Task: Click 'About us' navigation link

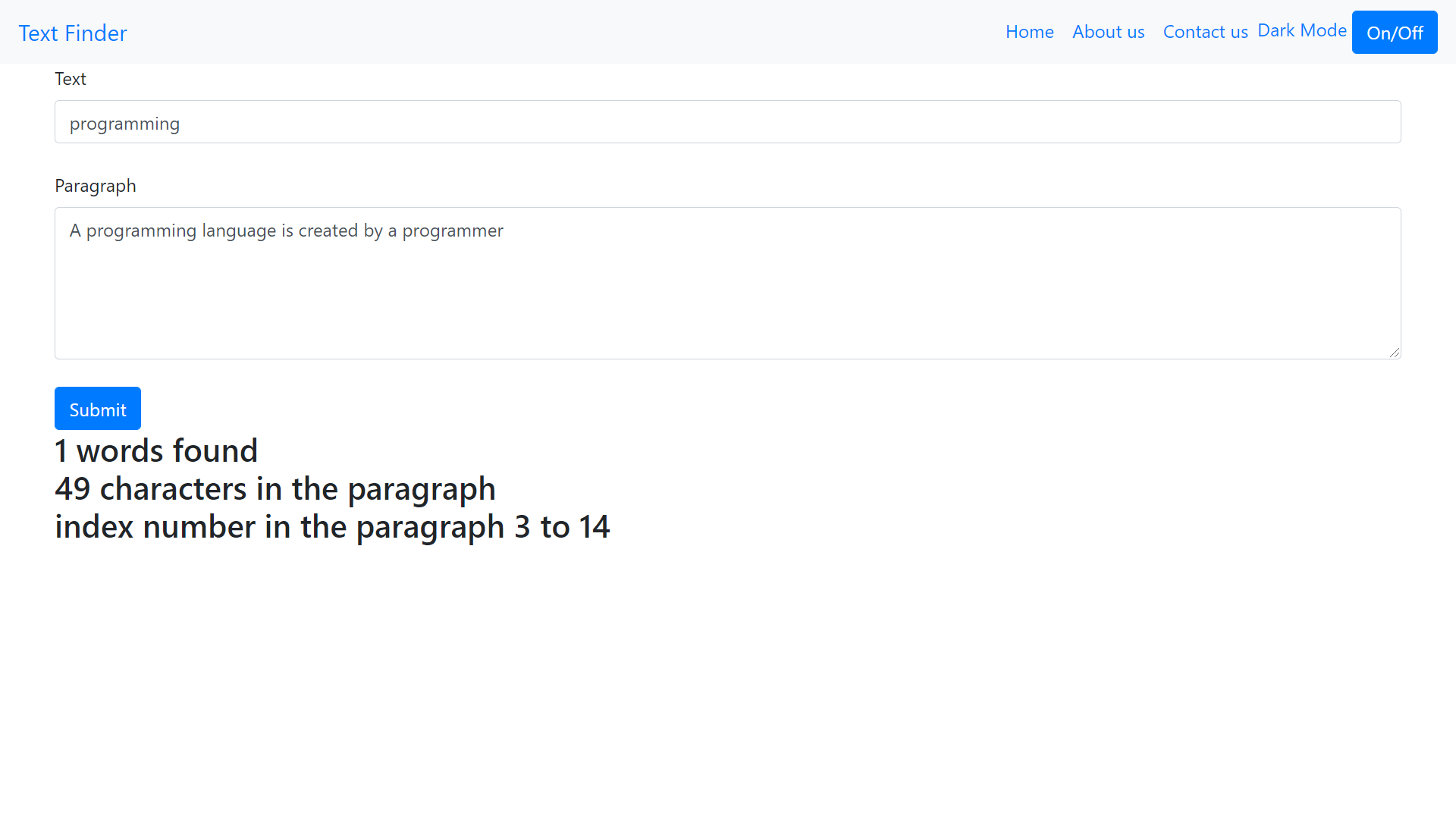Action: 1108,32
